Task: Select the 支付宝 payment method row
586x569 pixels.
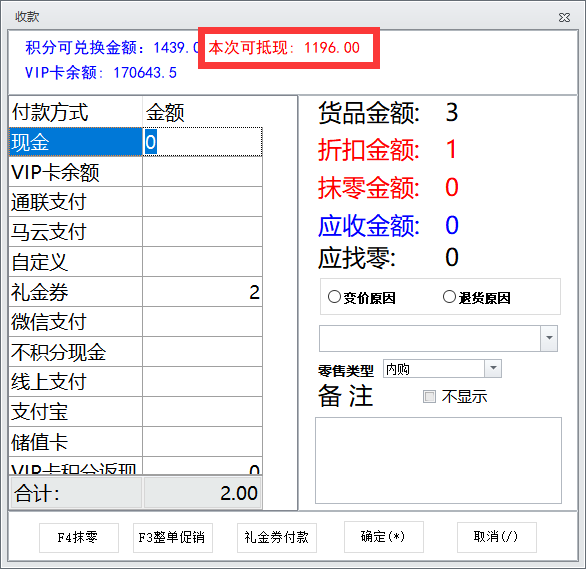Action: pyautogui.click(x=136, y=412)
